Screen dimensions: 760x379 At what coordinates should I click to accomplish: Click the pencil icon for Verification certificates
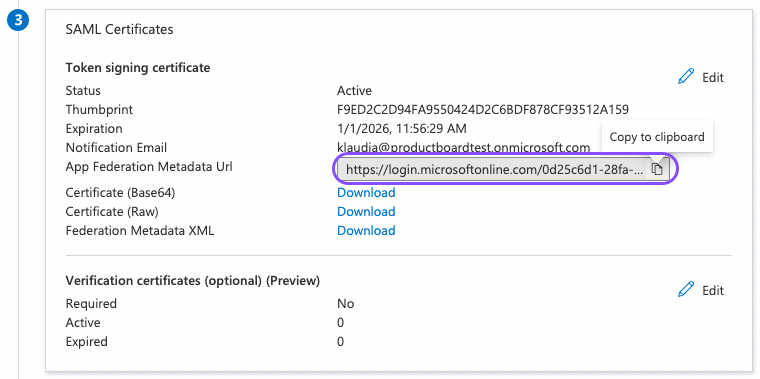686,289
